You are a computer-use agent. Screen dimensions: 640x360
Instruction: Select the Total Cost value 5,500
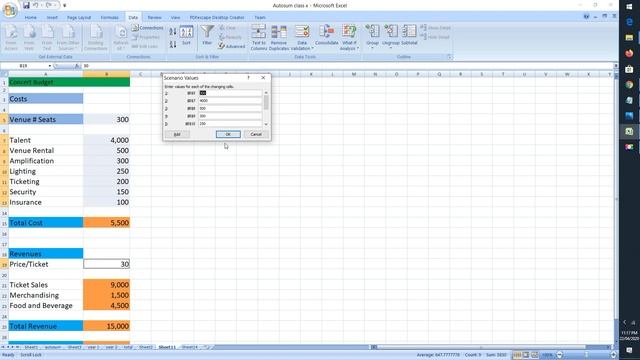[107, 222]
